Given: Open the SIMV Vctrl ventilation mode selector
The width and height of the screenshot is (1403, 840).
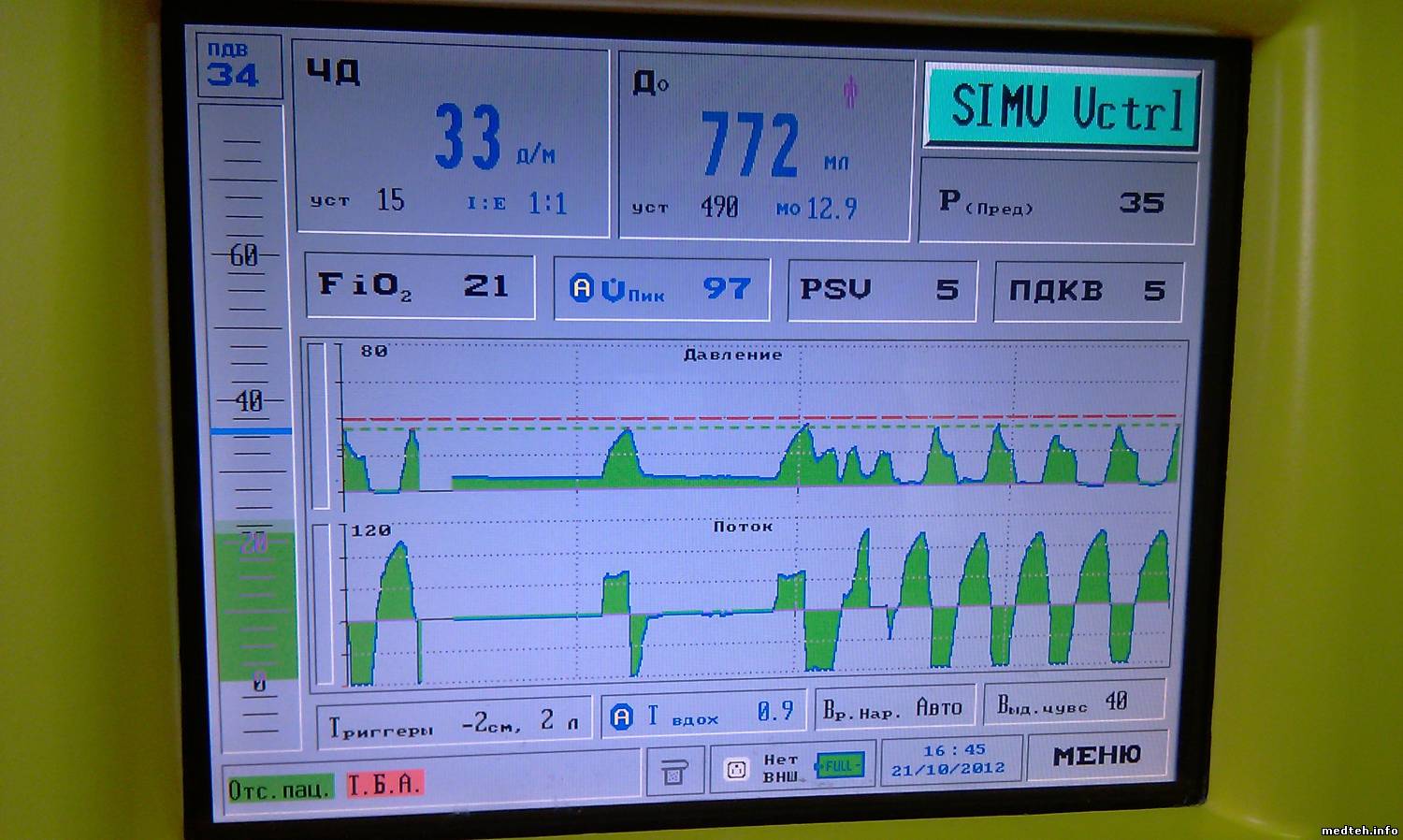Looking at the screenshot, I should (1063, 107).
